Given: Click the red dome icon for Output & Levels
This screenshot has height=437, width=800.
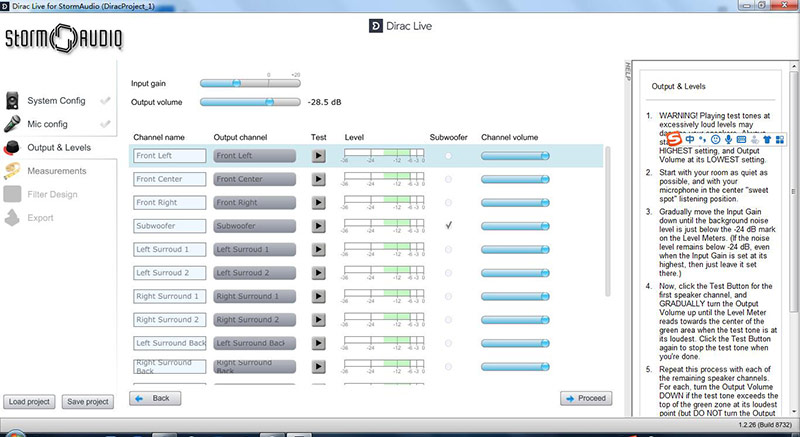Looking at the screenshot, I should (x=11, y=147).
